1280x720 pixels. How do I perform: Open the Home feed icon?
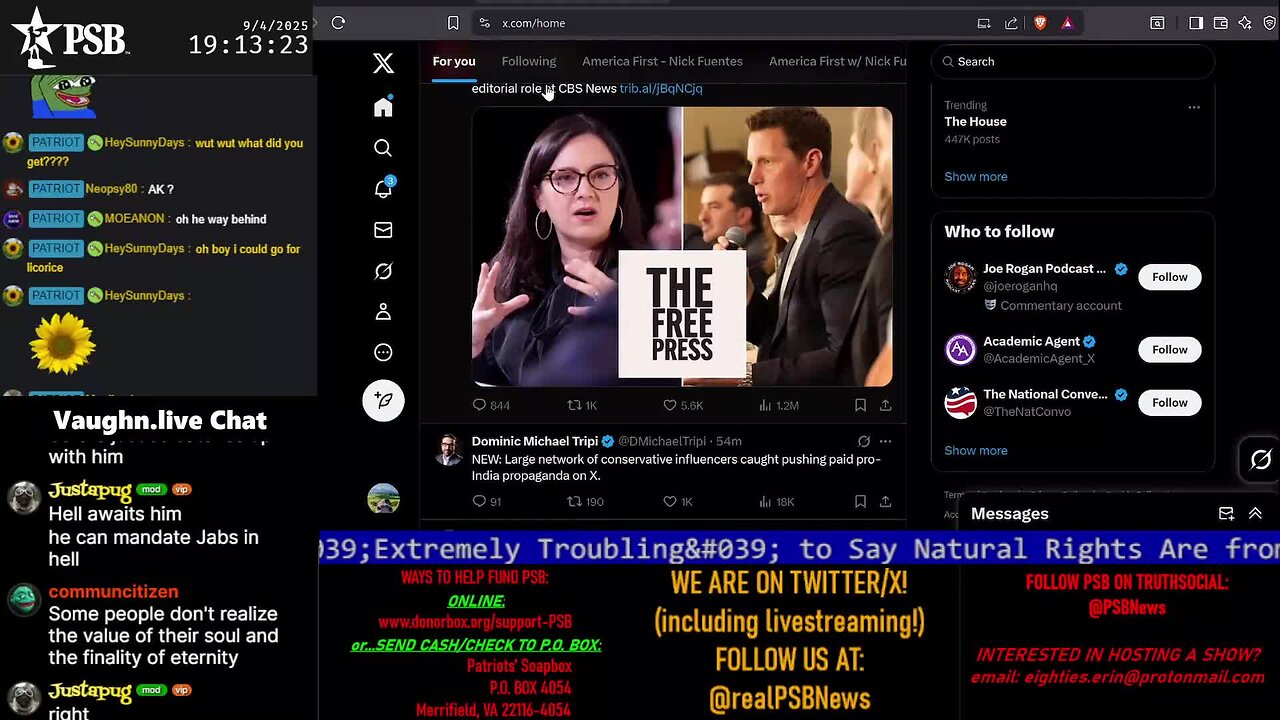(x=383, y=107)
